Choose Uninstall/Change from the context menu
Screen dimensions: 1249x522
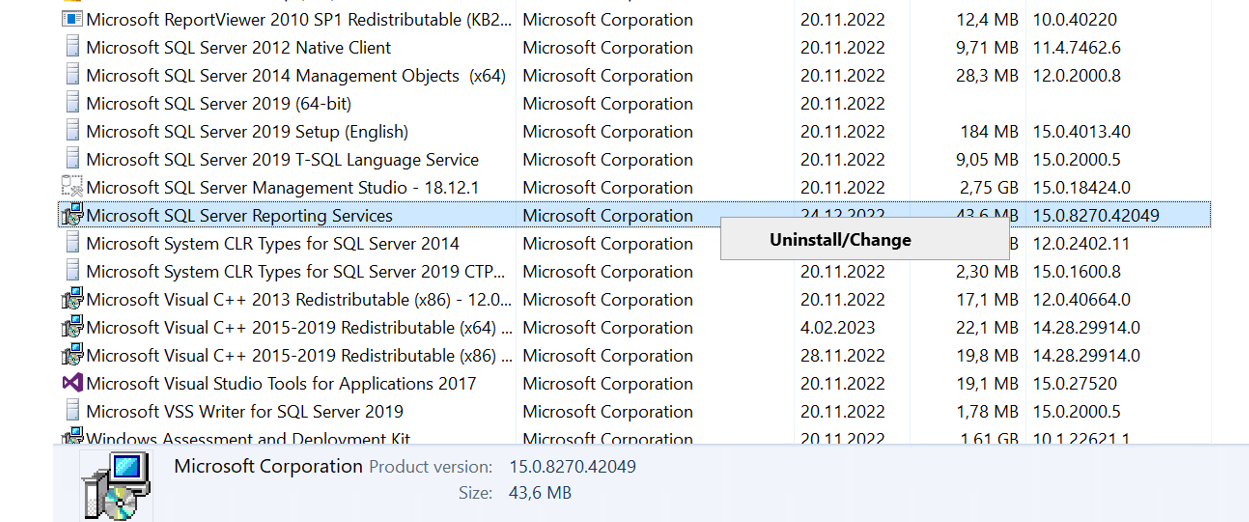[840, 239]
